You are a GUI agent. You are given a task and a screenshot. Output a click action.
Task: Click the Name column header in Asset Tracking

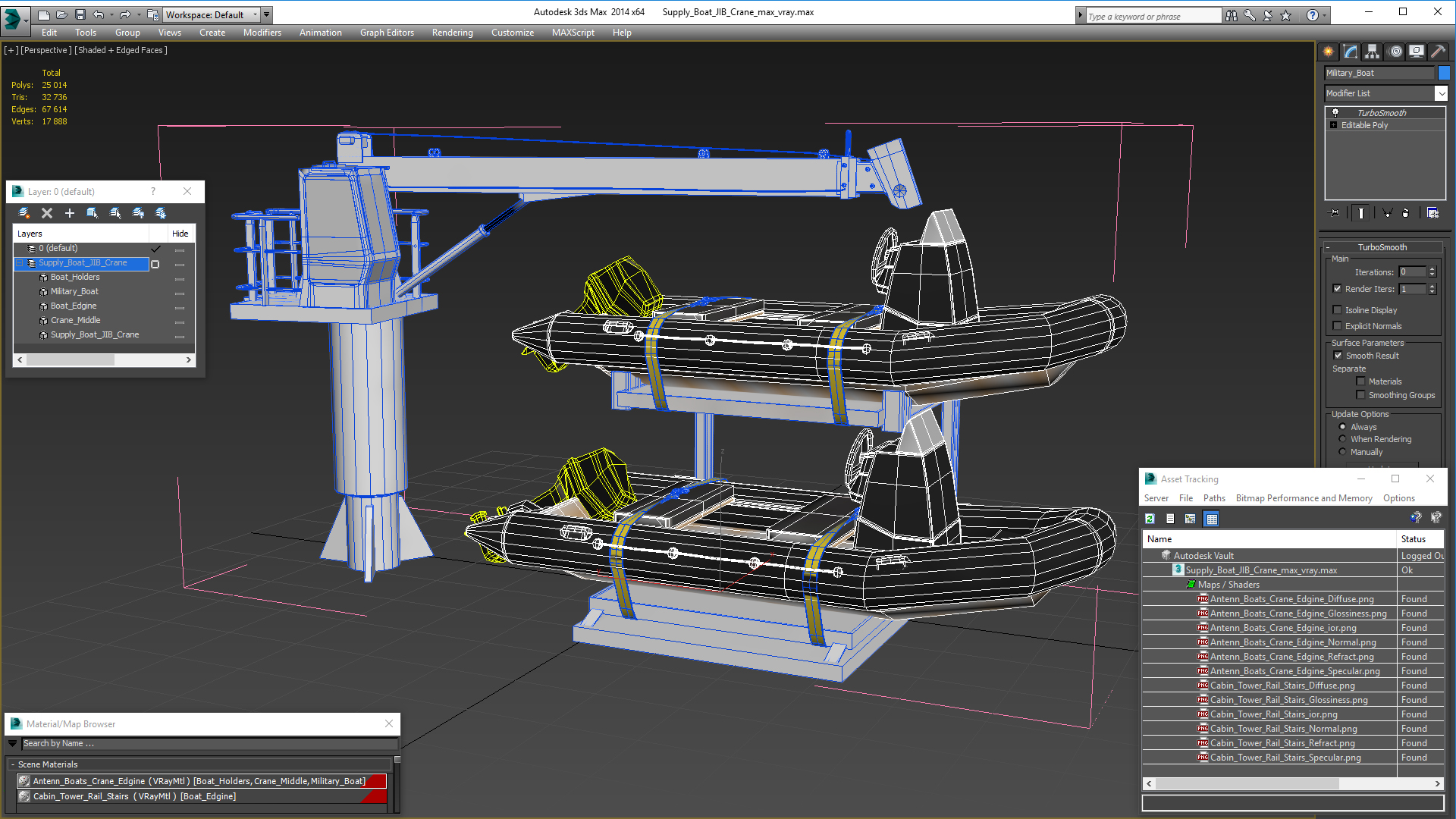pyautogui.click(x=1269, y=539)
